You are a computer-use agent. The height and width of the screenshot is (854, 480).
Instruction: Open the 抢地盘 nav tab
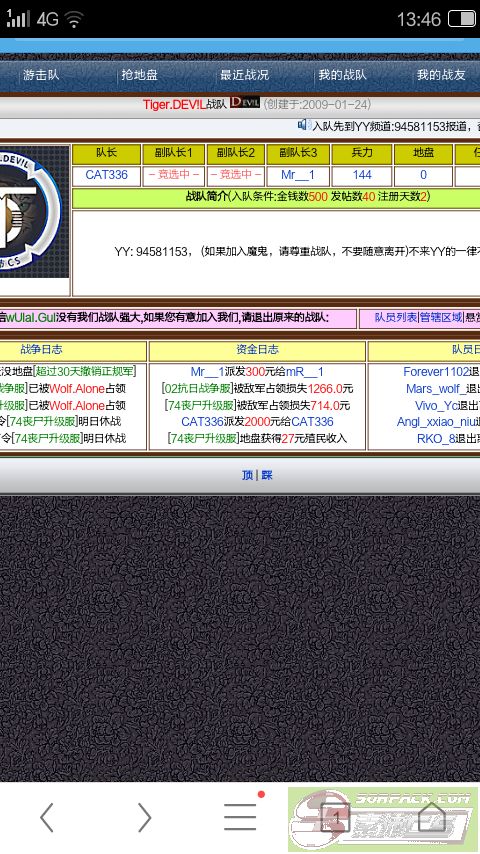[139, 75]
